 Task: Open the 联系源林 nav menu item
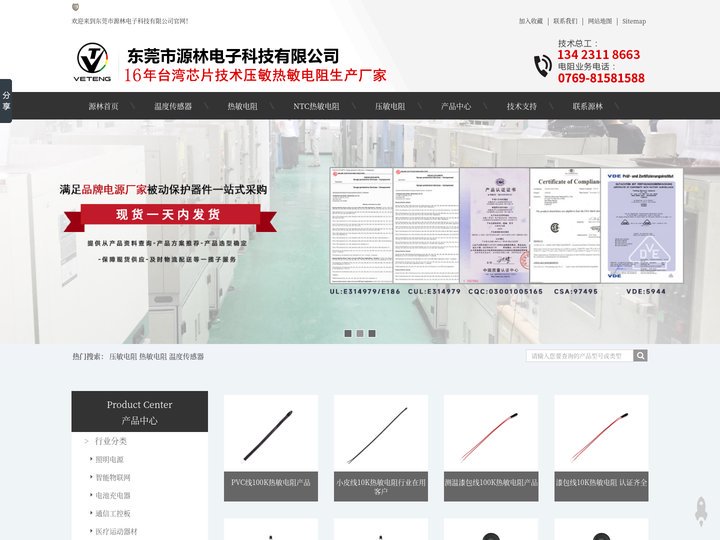(x=588, y=106)
